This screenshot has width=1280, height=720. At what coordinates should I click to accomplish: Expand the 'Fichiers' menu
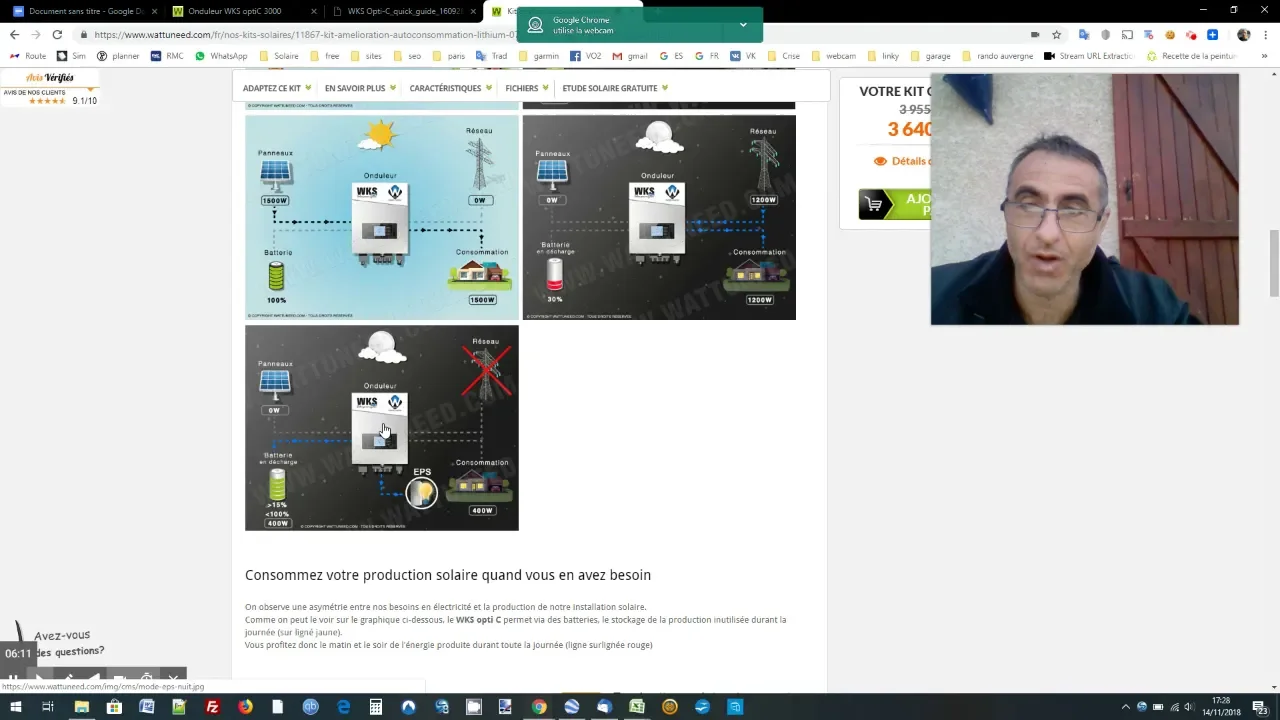pos(527,88)
